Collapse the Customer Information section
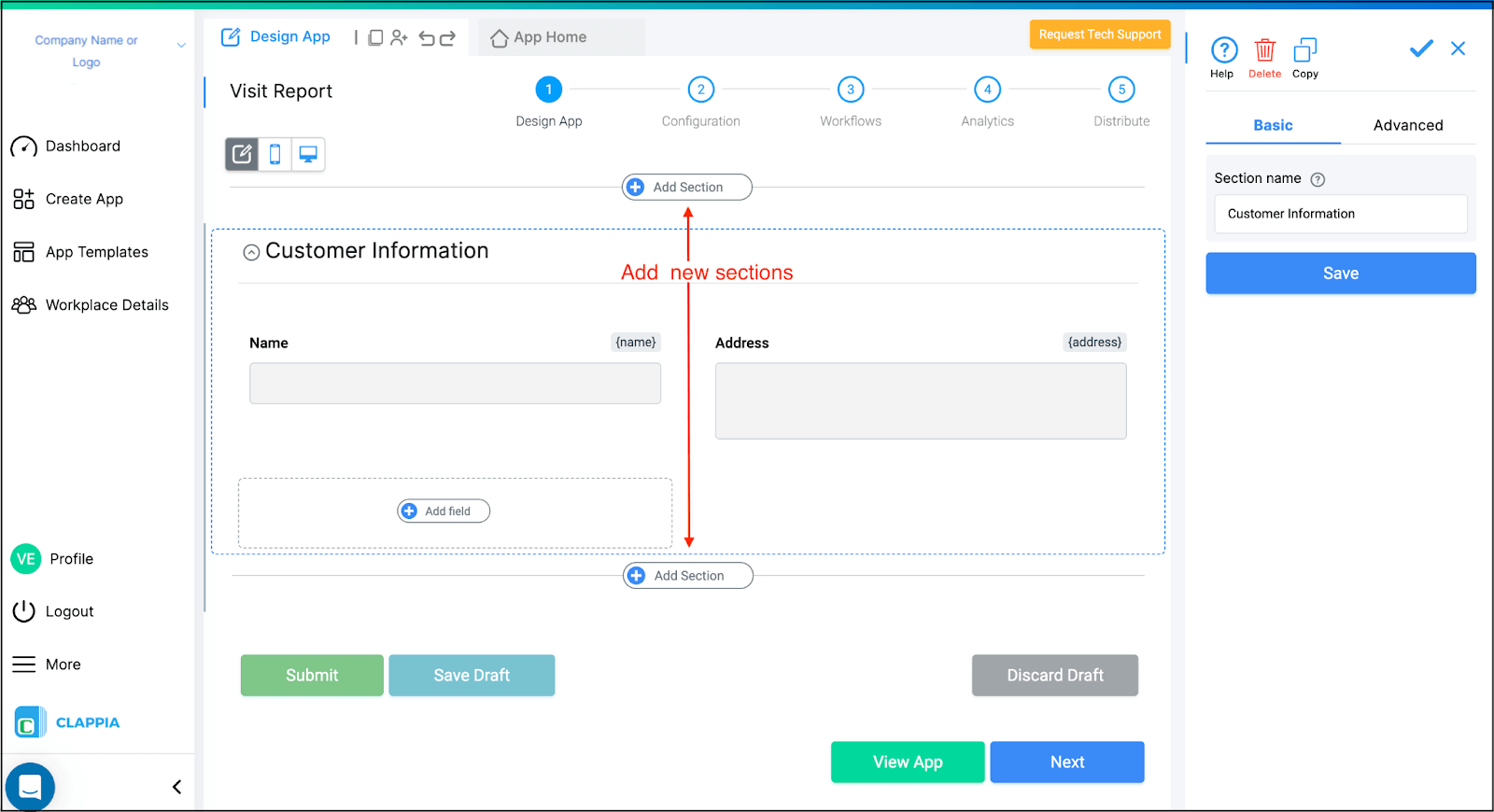 click(x=251, y=252)
